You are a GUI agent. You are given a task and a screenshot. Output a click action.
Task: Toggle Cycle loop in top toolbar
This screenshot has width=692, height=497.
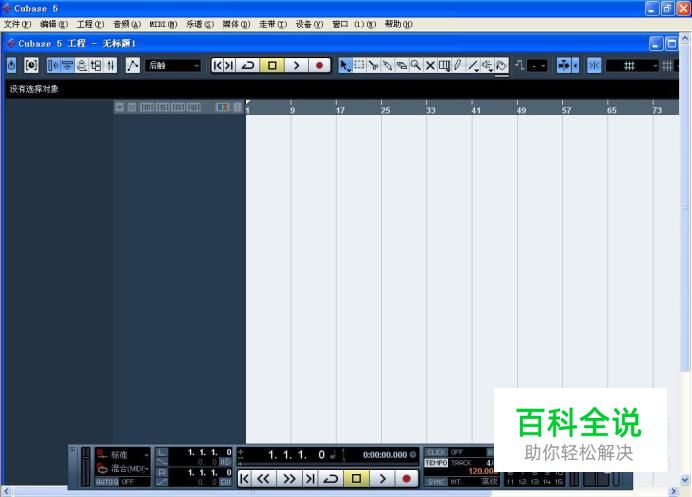pyautogui.click(x=248, y=65)
